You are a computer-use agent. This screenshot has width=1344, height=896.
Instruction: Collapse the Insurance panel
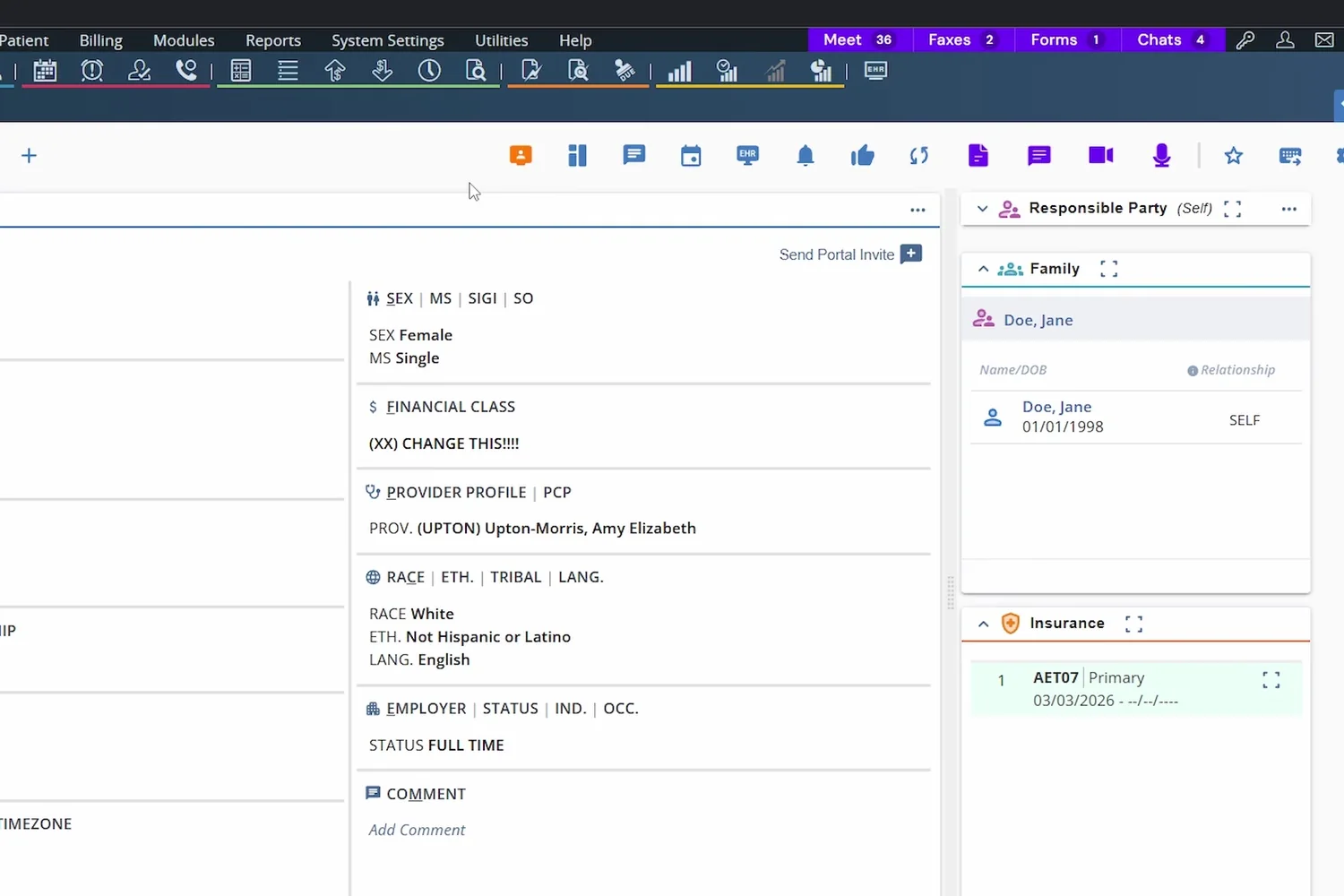983,624
